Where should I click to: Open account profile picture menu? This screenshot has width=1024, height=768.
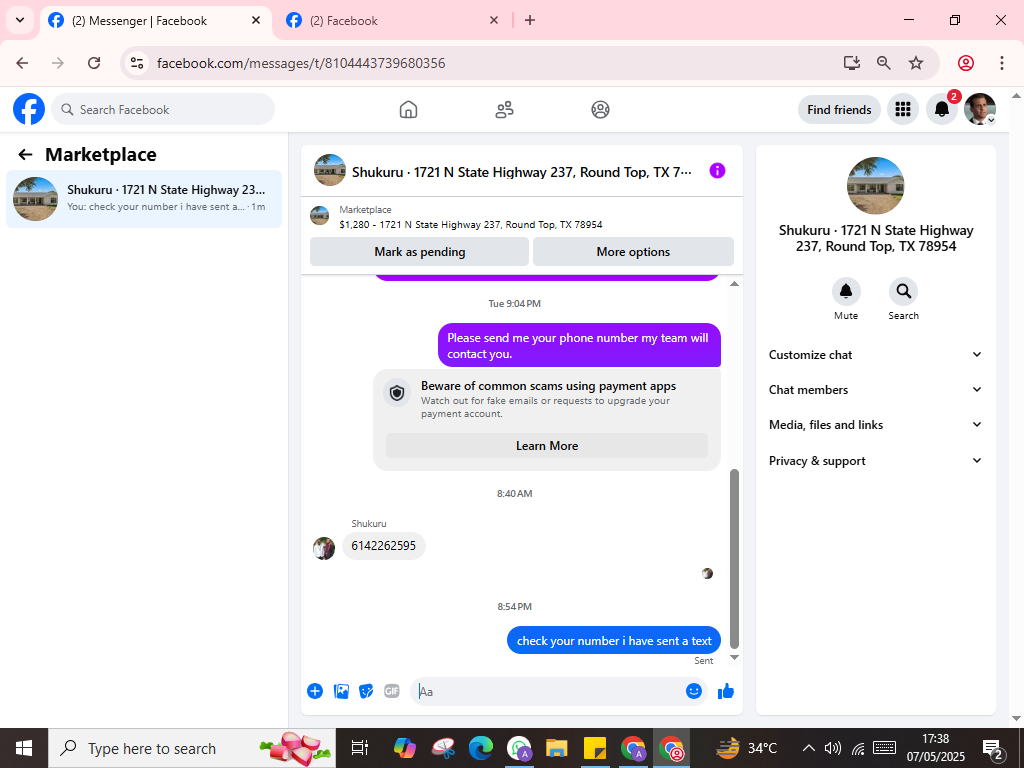[980, 109]
